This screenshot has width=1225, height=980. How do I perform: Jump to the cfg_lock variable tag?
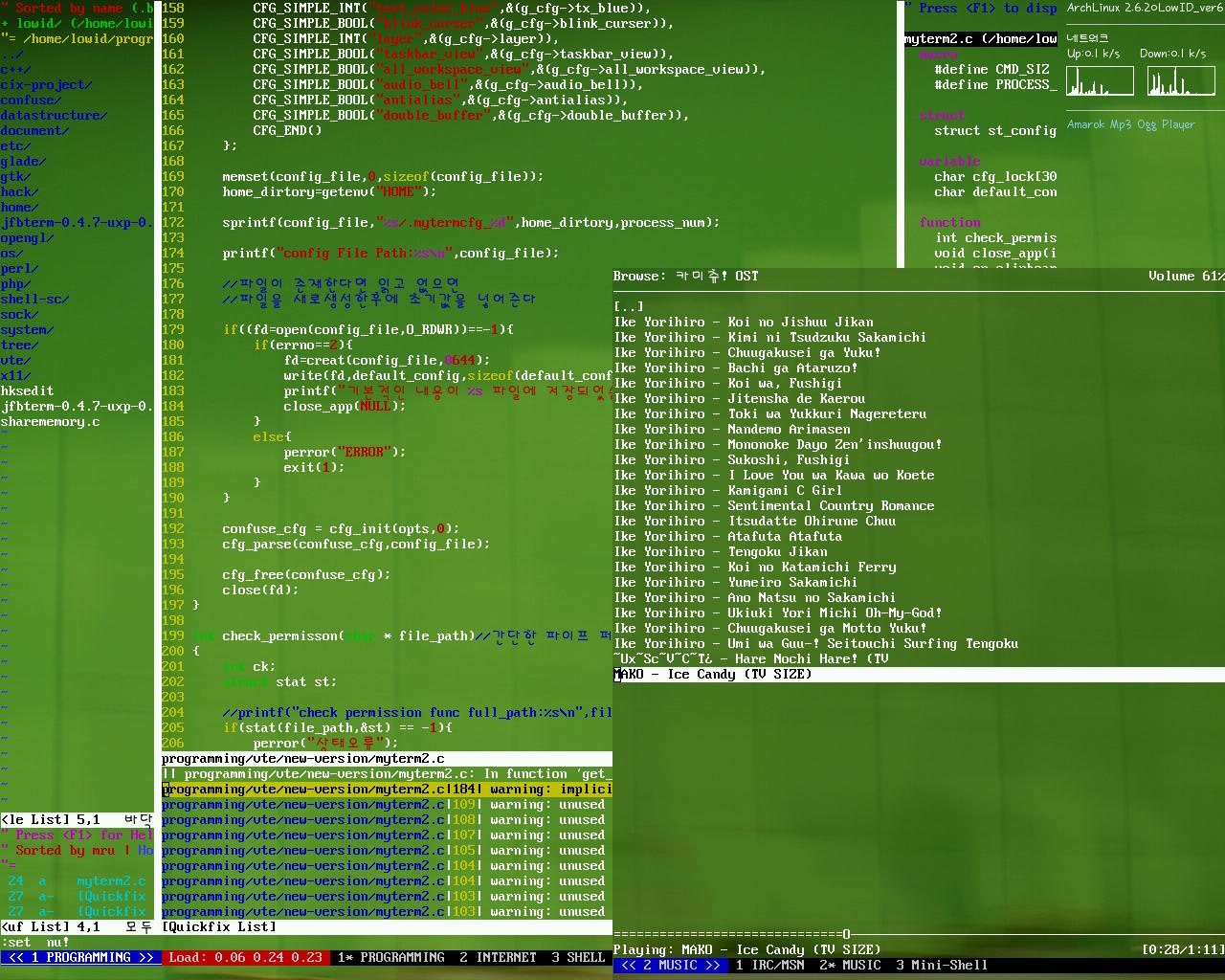(x=995, y=176)
